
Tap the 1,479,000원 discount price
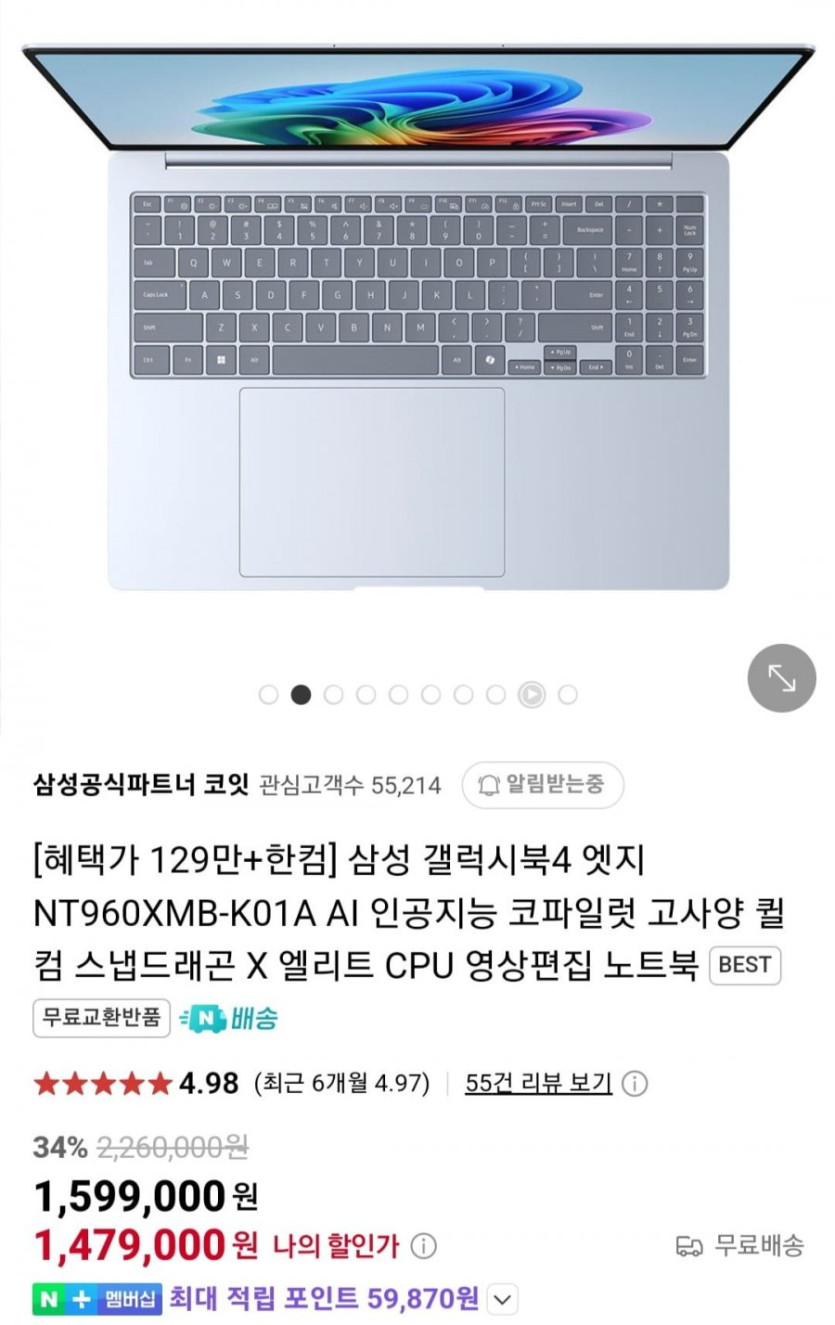145,1245
